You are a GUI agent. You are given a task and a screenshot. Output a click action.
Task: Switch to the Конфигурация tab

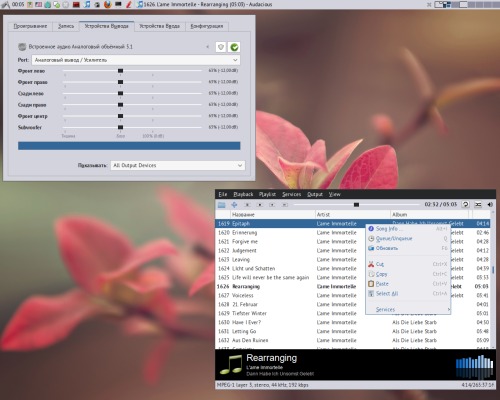point(207,26)
